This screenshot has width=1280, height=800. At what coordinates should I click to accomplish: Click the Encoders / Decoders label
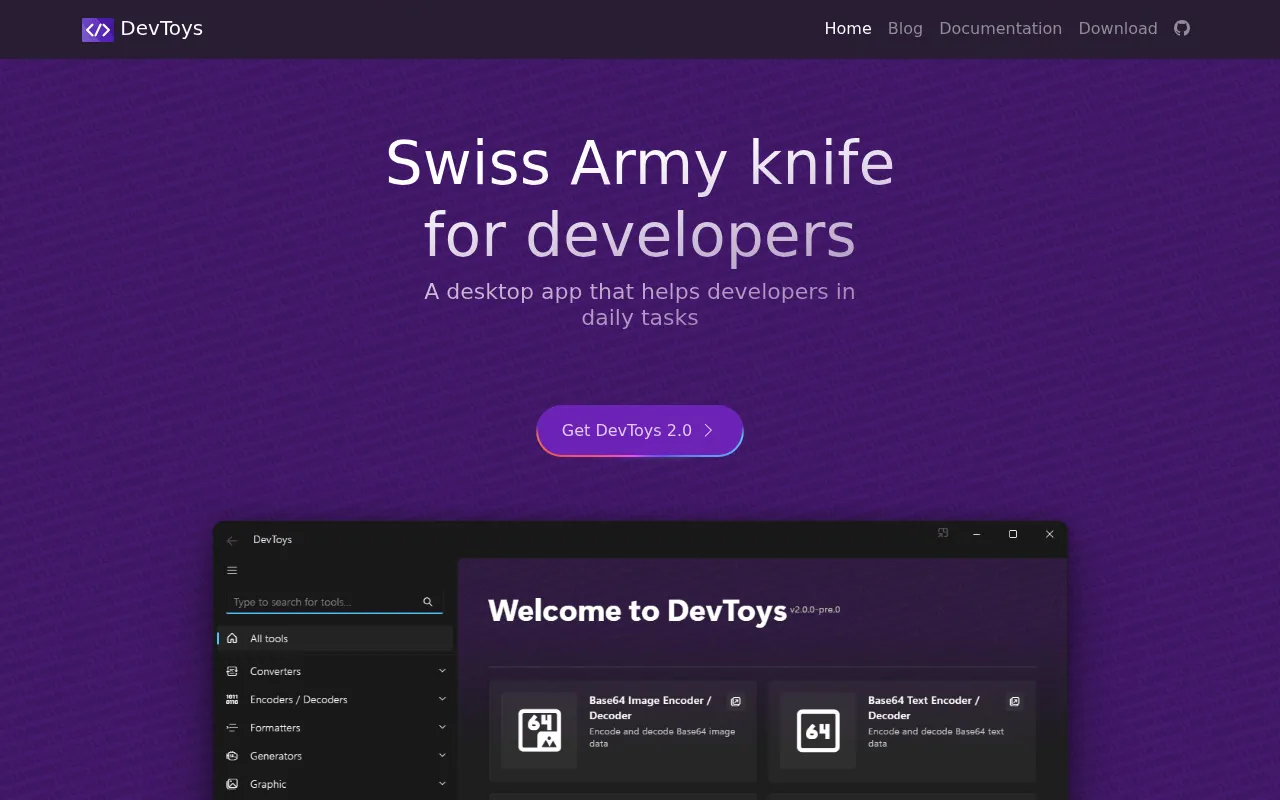pos(299,699)
